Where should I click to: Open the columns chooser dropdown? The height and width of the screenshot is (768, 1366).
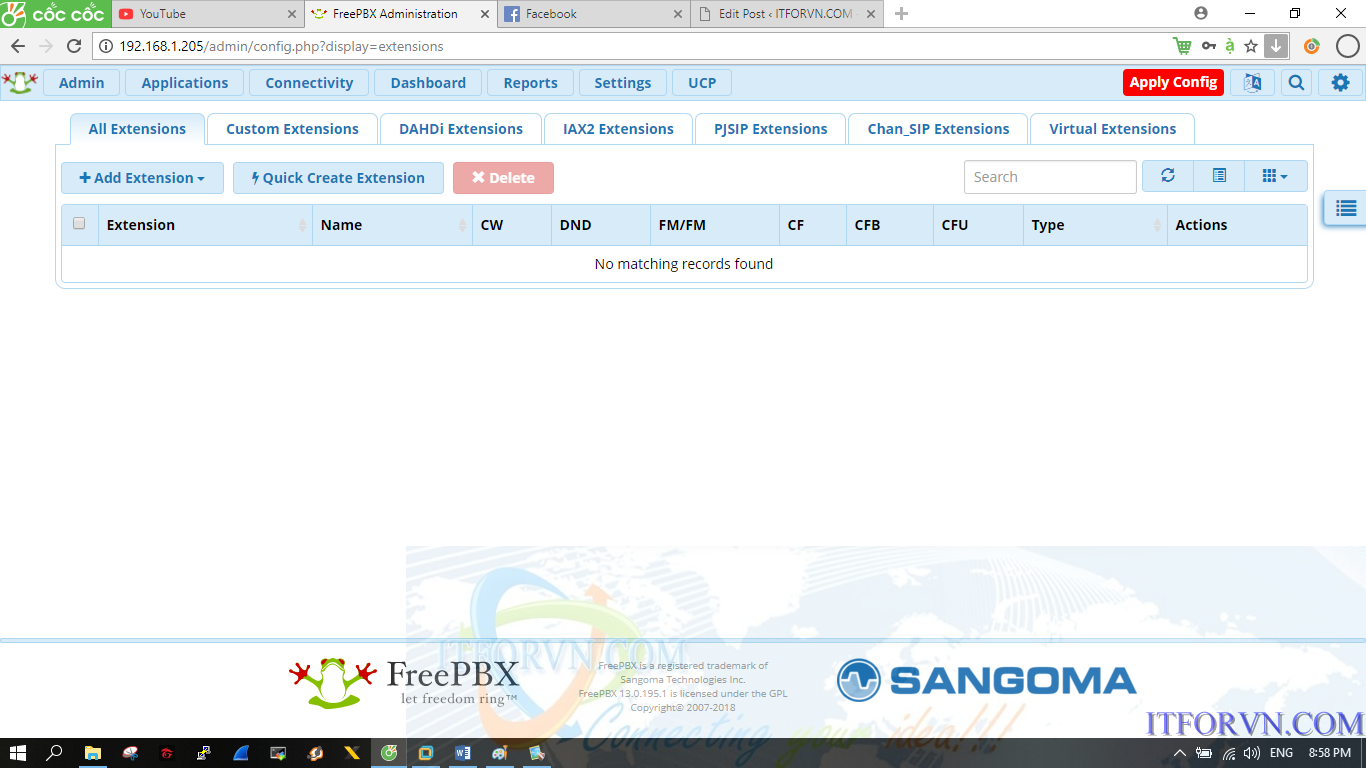1275,176
